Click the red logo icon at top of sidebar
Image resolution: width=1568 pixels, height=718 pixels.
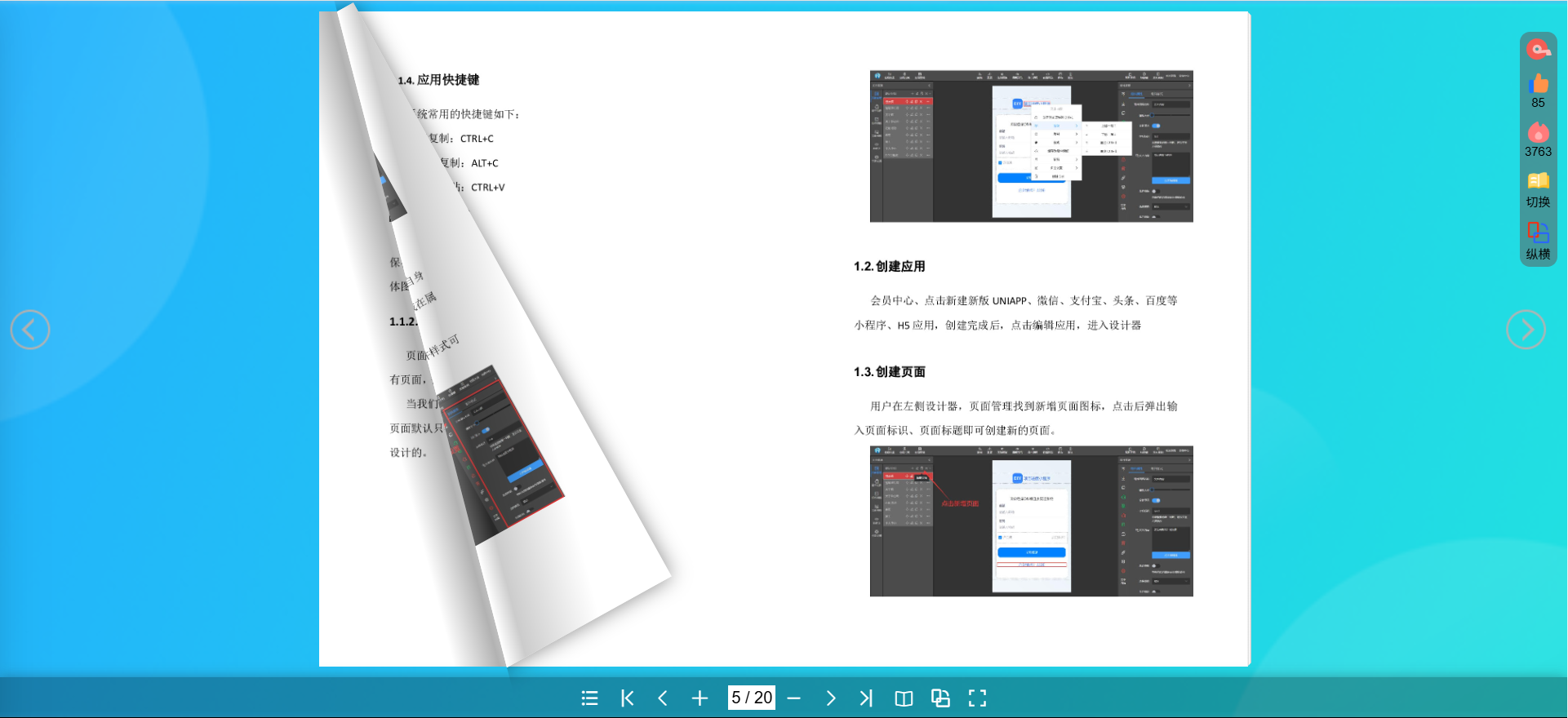1539,50
